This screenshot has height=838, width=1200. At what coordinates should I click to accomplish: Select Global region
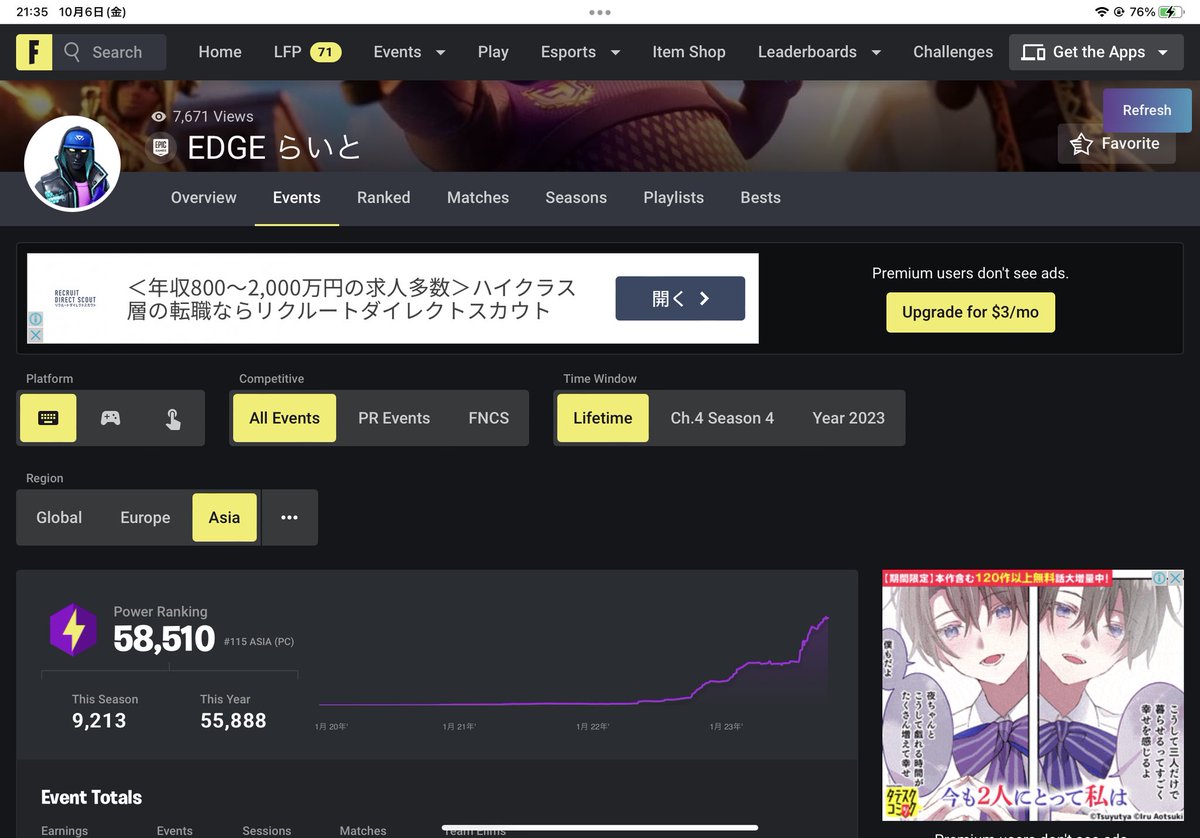[59, 517]
